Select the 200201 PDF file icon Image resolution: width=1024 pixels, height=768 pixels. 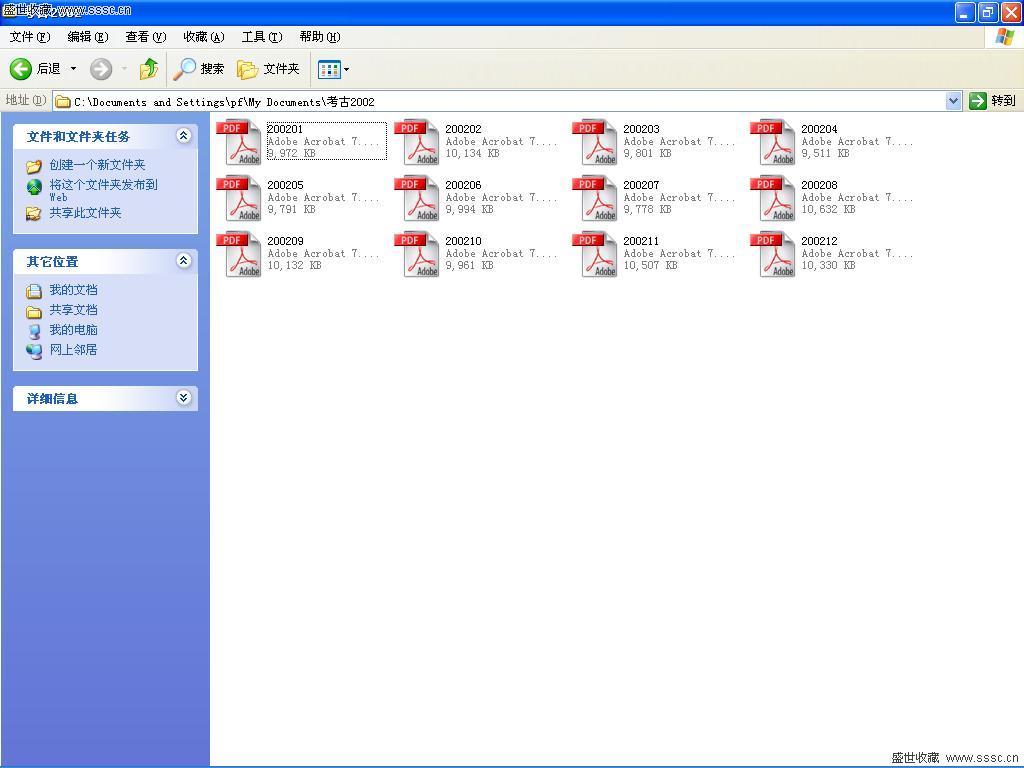pyautogui.click(x=243, y=142)
